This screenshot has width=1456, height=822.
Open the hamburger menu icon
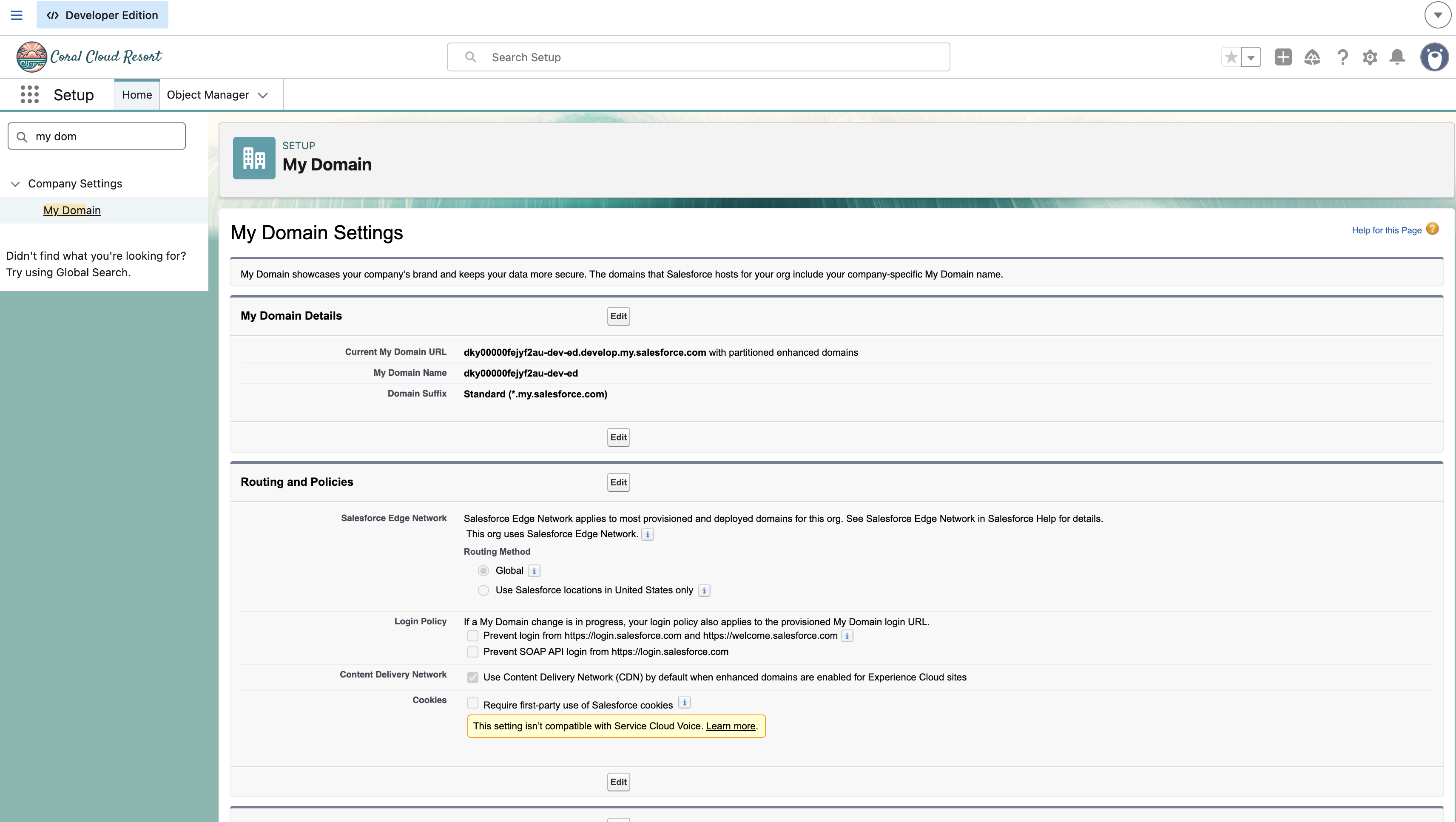click(17, 15)
